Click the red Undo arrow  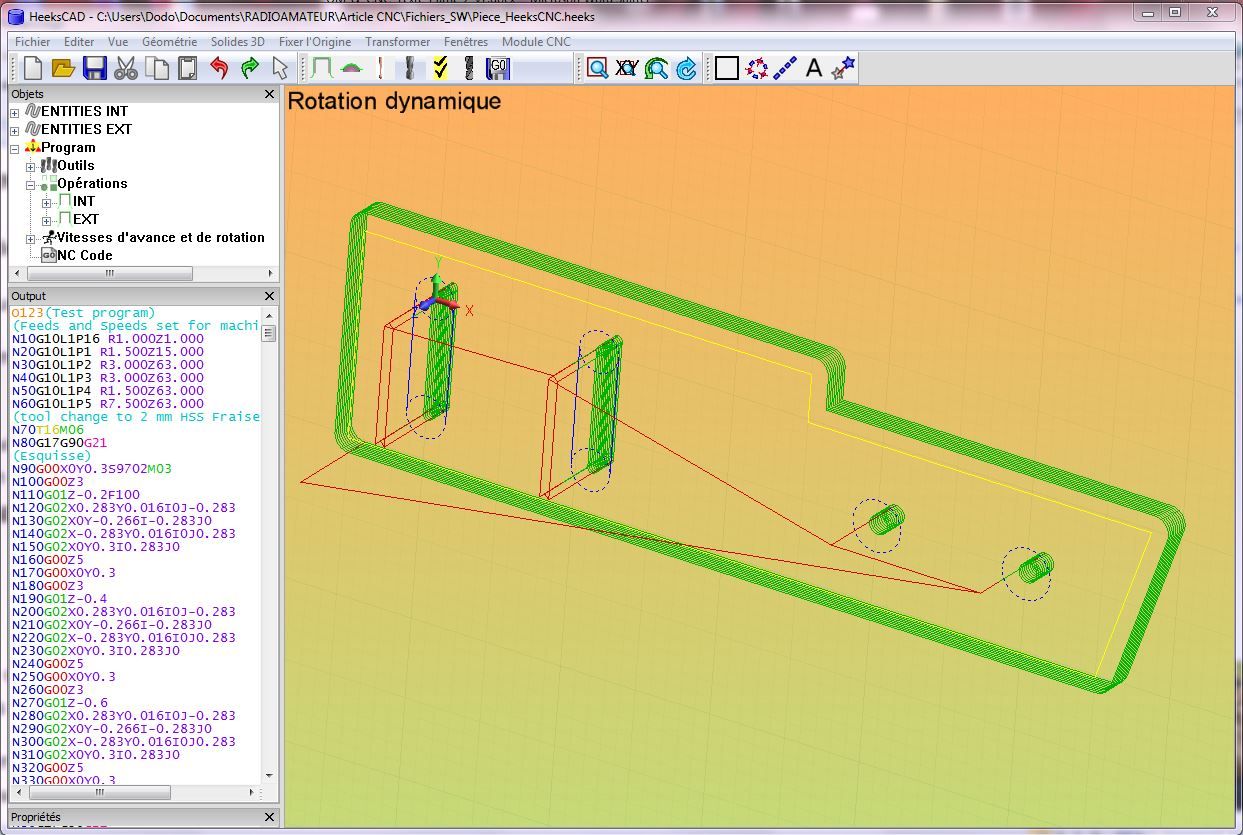(219, 68)
